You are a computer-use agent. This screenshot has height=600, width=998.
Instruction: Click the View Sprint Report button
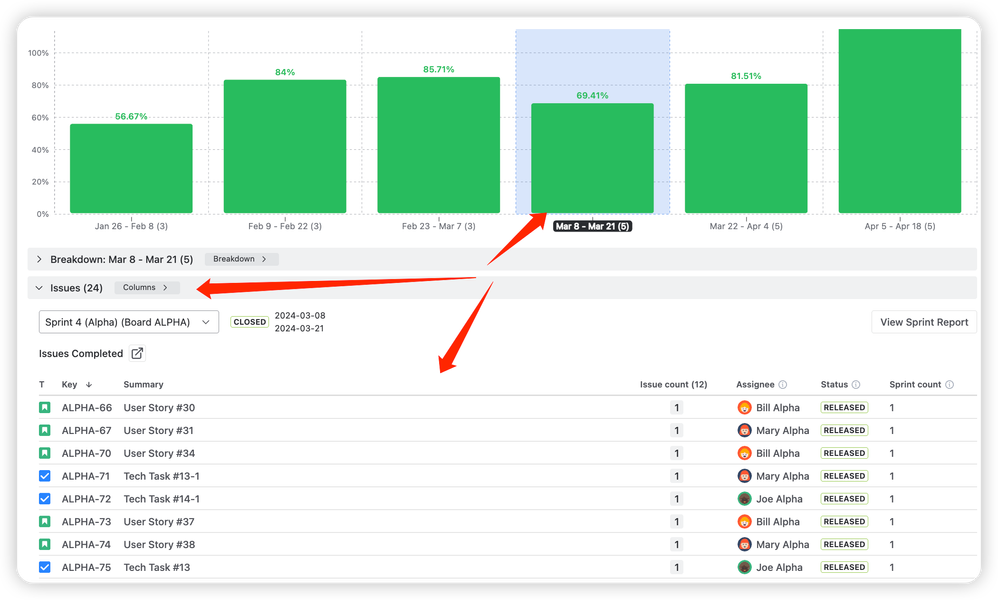pos(923,322)
